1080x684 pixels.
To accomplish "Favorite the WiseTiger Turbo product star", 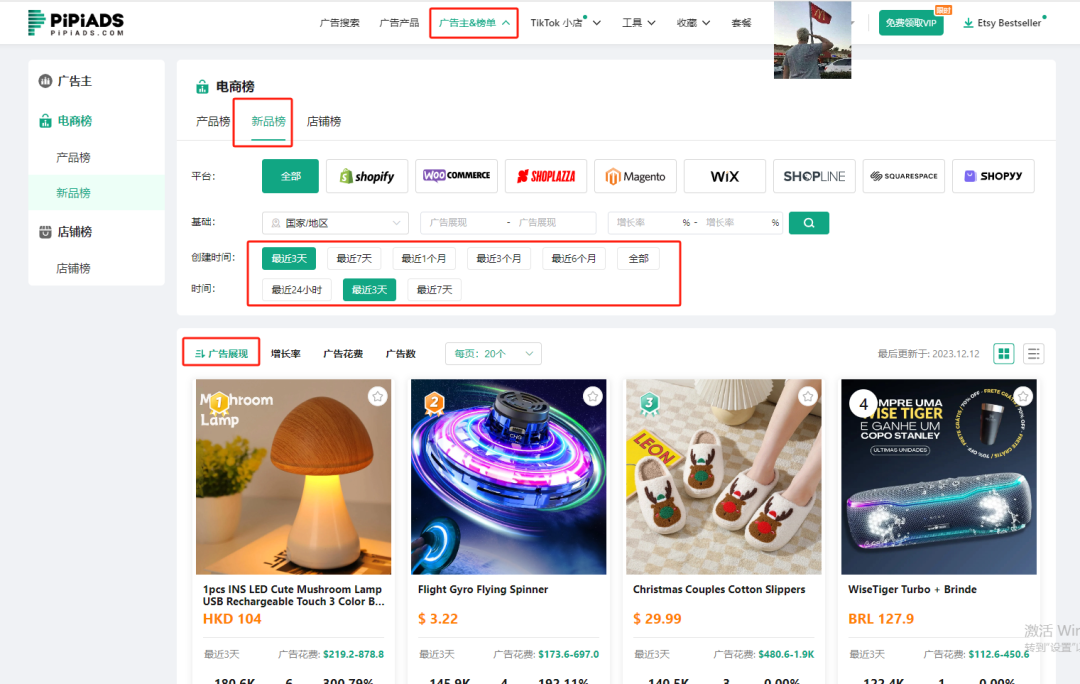I will [1023, 396].
